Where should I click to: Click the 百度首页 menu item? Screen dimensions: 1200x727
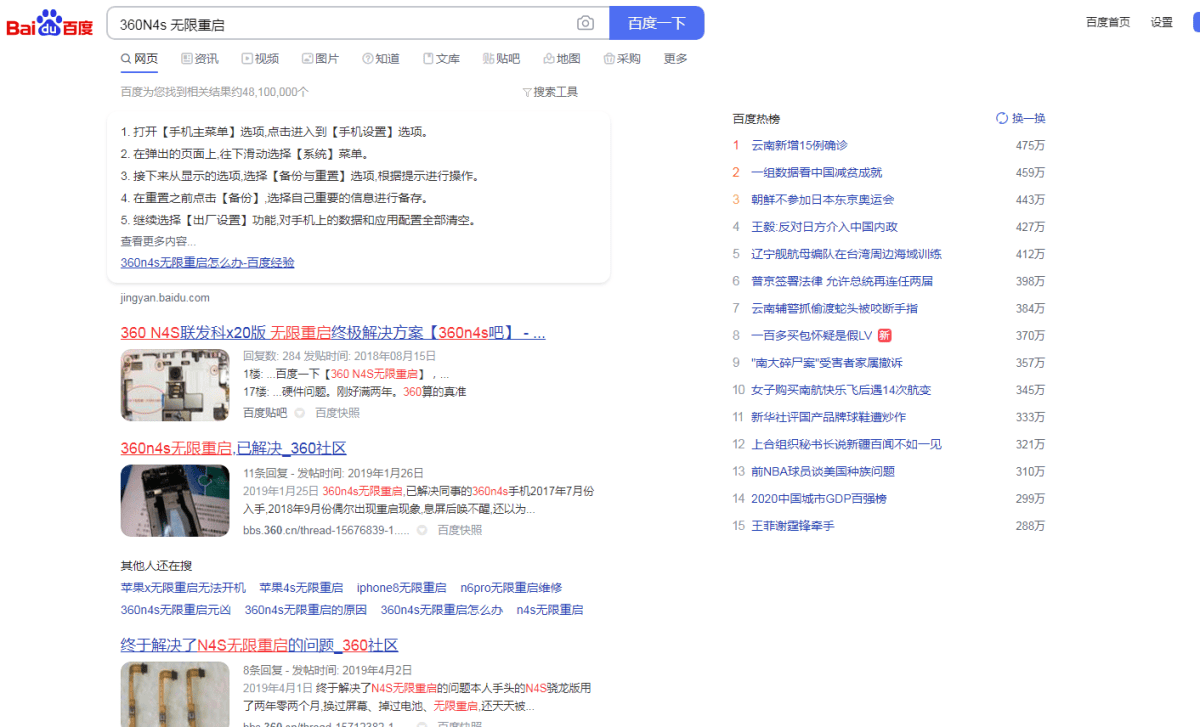(1107, 21)
